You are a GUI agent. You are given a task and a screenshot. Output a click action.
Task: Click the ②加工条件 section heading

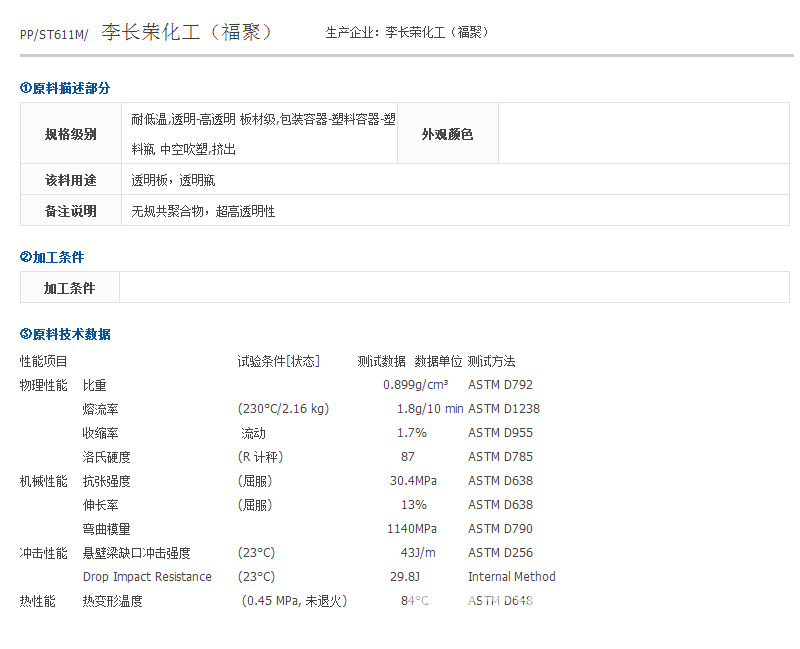[52, 257]
